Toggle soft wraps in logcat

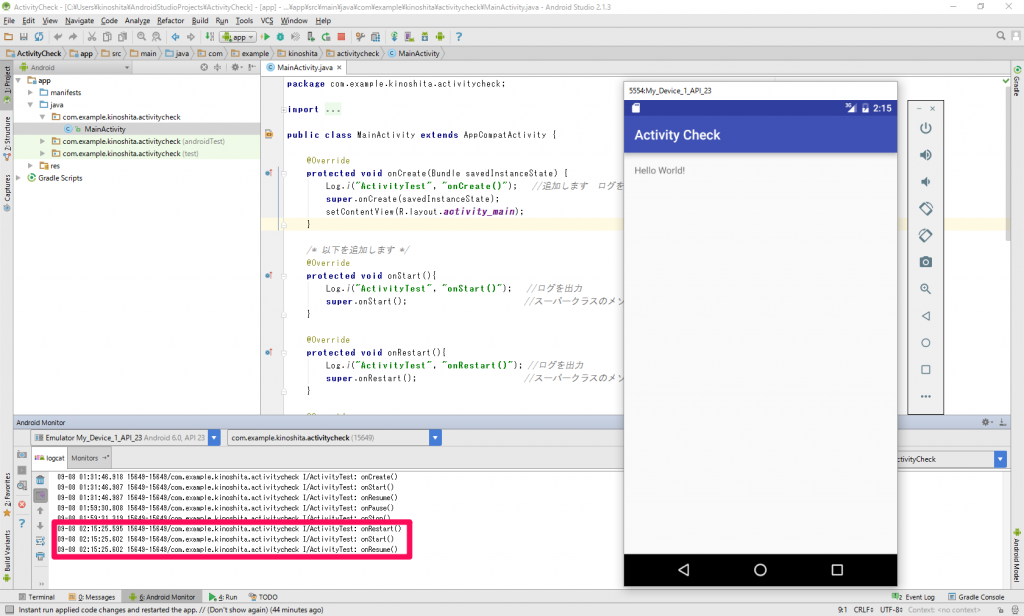[x=40, y=541]
